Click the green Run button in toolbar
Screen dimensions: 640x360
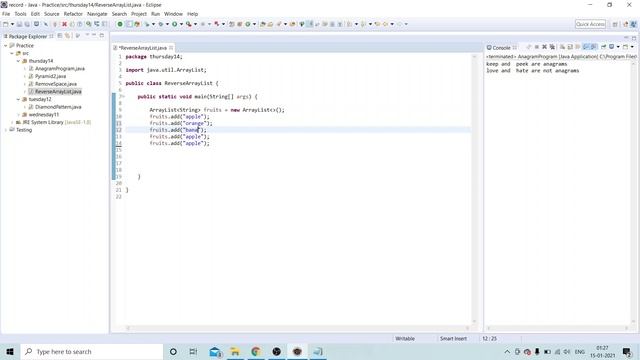(x=174, y=24)
